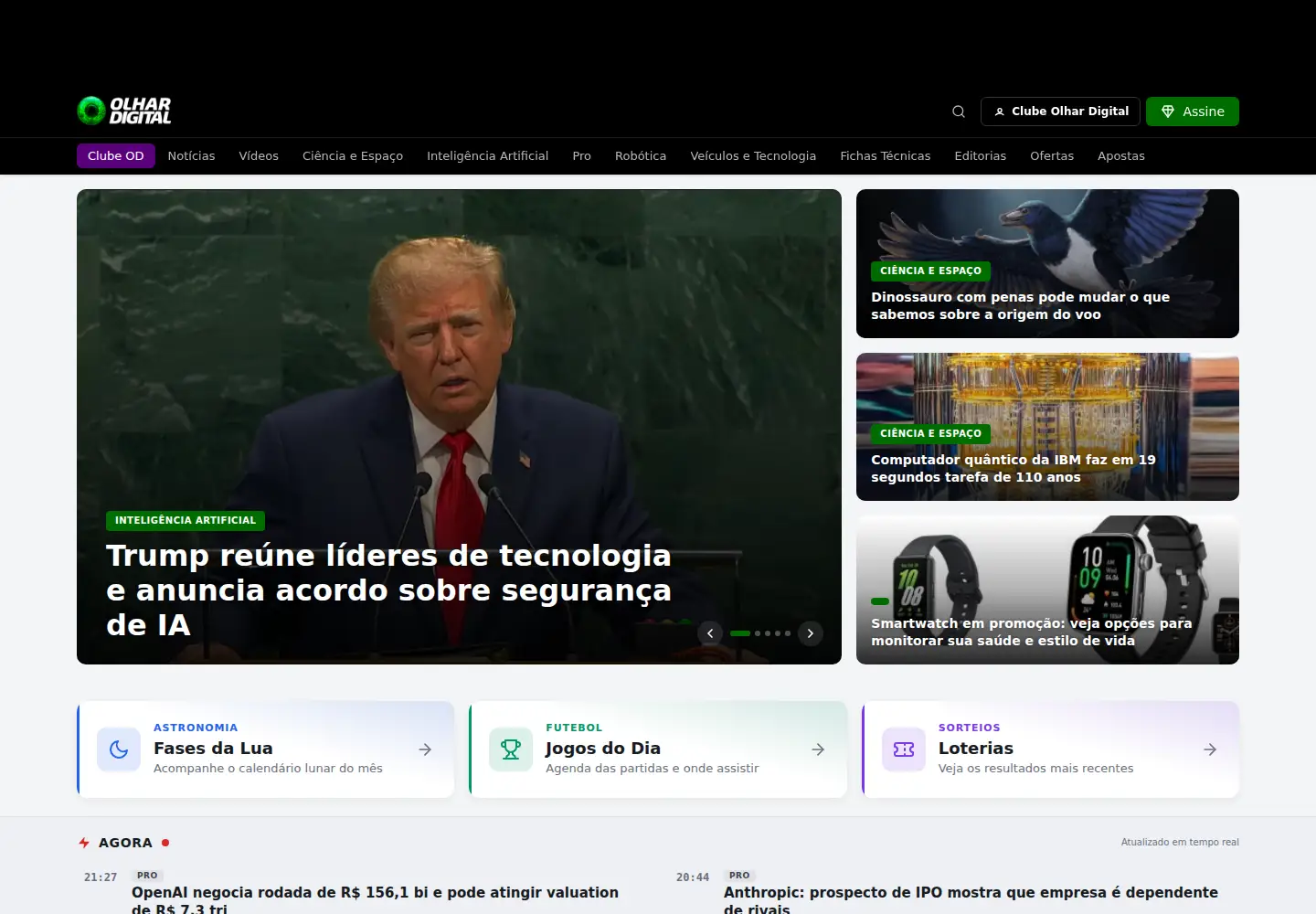Select the active carousel slide indicator
The height and width of the screenshot is (914, 1316).
pos(740,633)
